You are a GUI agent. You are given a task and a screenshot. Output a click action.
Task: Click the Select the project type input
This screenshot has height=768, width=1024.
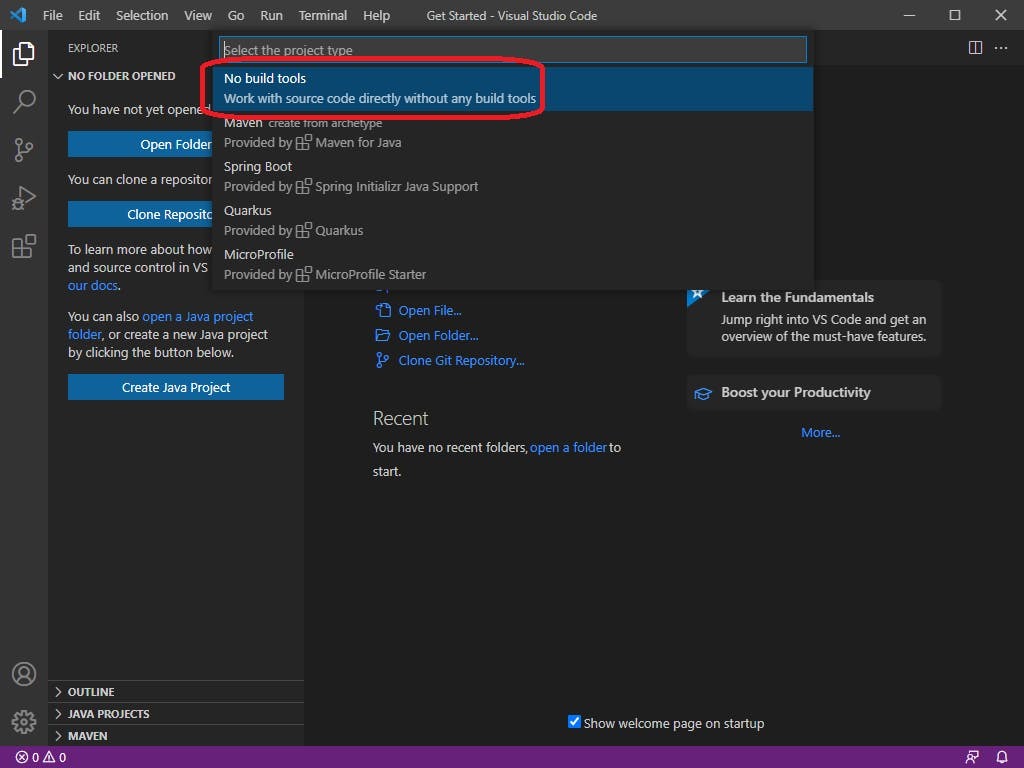point(512,50)
